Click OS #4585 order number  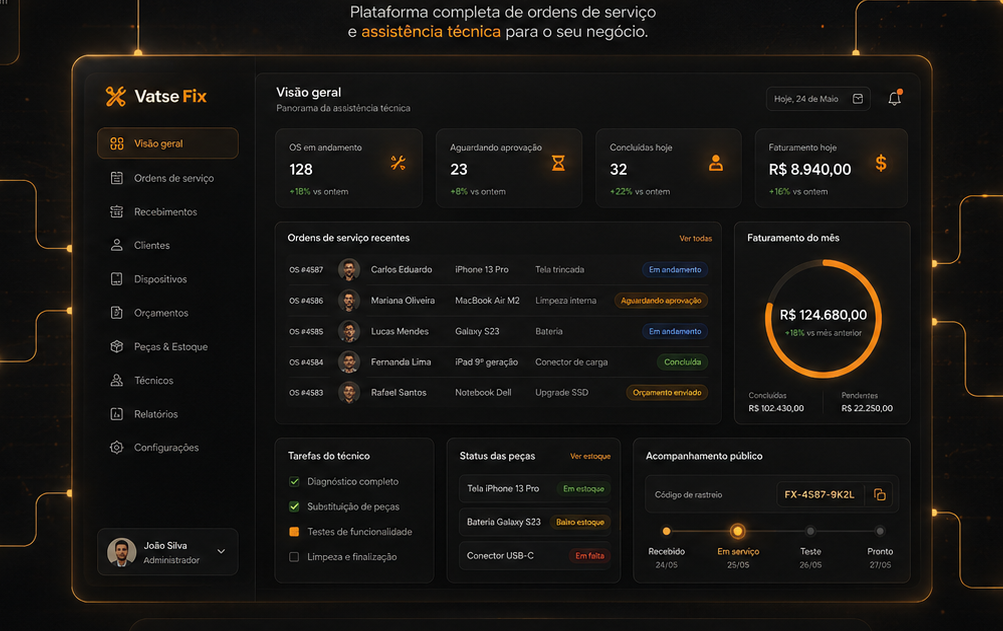point(306,331)
